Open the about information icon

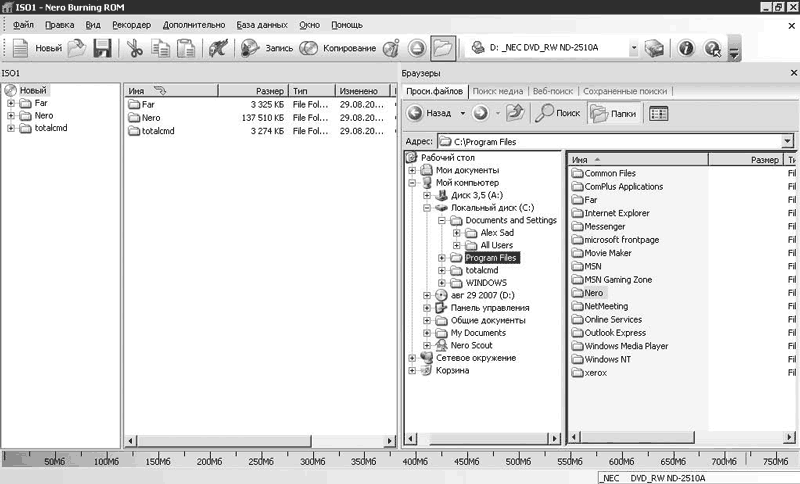pos(686,48)
